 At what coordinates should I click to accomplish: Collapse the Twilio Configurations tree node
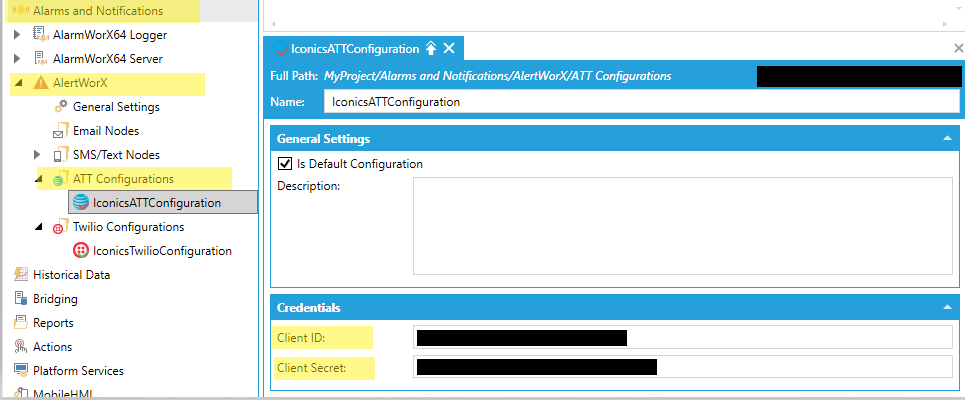point(37,227)
